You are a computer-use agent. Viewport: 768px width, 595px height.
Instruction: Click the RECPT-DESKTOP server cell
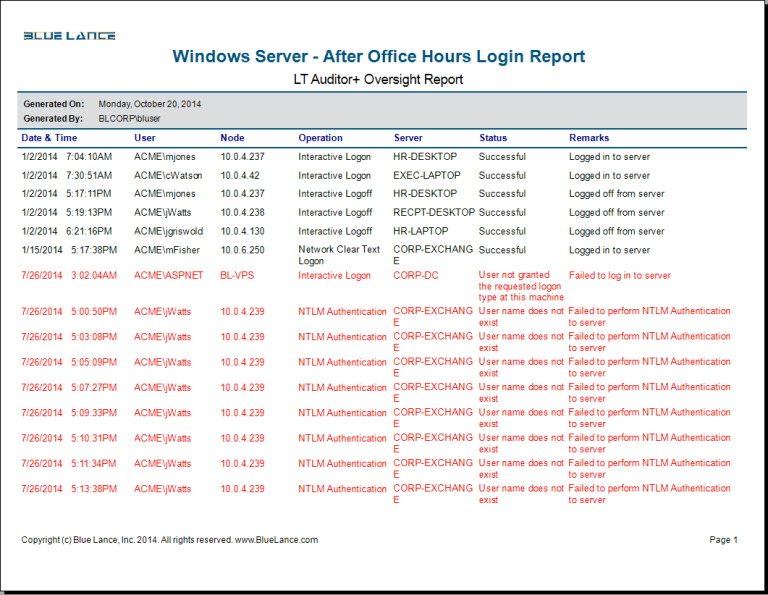coord(434,213)
